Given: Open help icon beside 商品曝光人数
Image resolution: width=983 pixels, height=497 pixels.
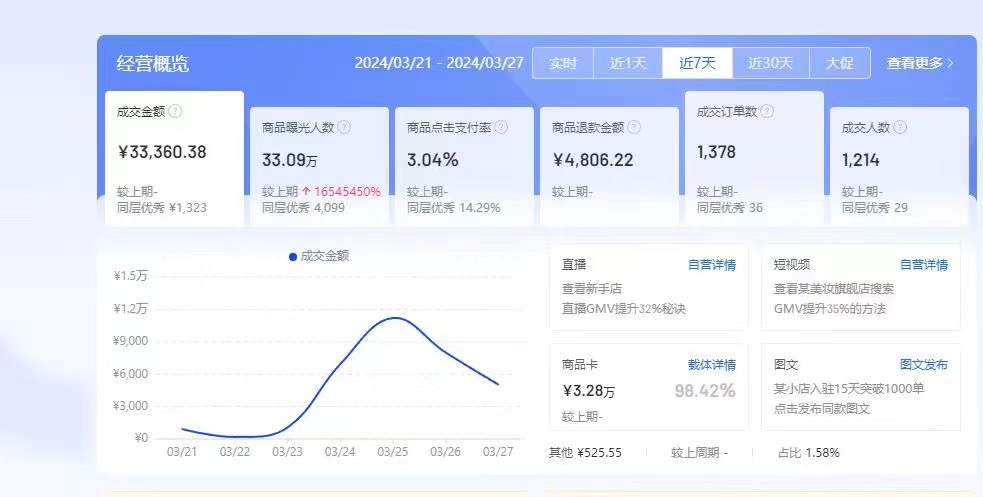Looking at the screenshot, I should [344, 127].
